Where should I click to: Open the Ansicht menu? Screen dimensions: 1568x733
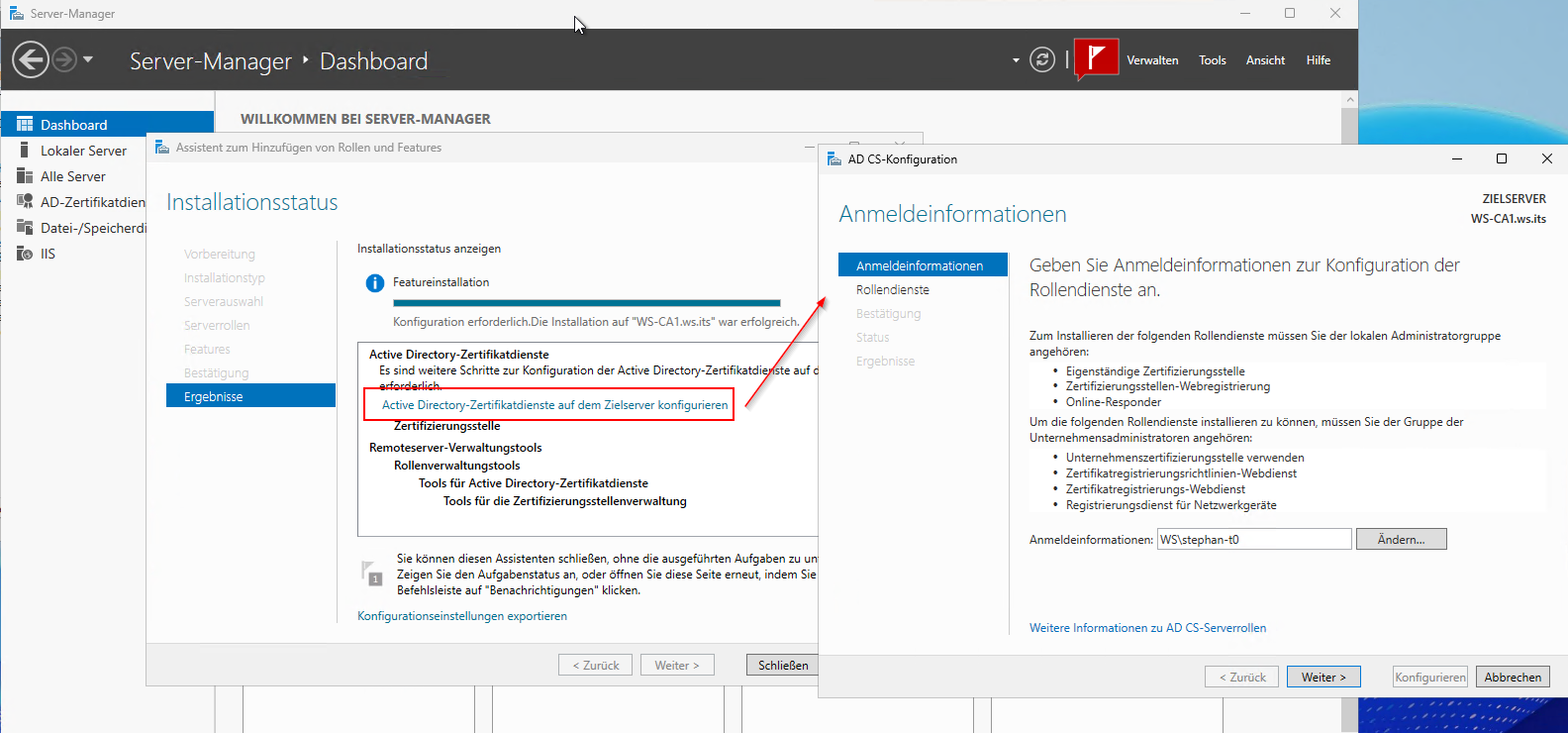click(x=1265, y=60)
